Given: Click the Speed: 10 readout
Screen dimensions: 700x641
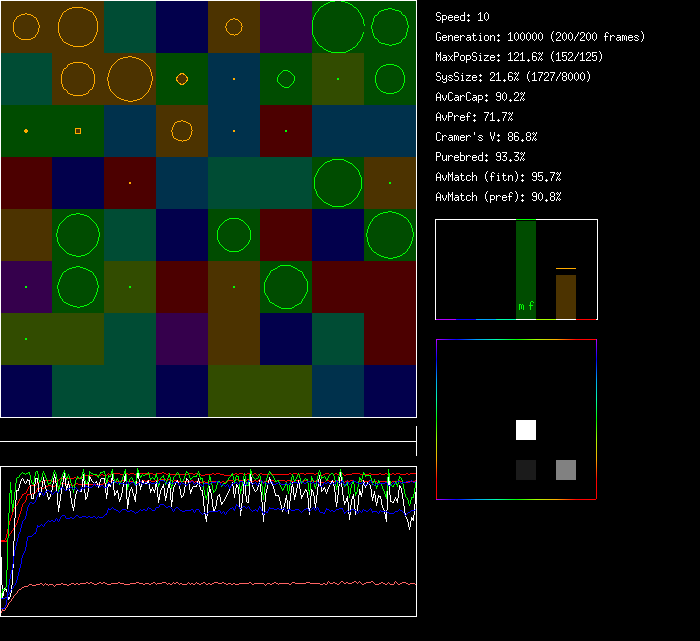Looking at the screenshot, I should (x=463, y=17).
